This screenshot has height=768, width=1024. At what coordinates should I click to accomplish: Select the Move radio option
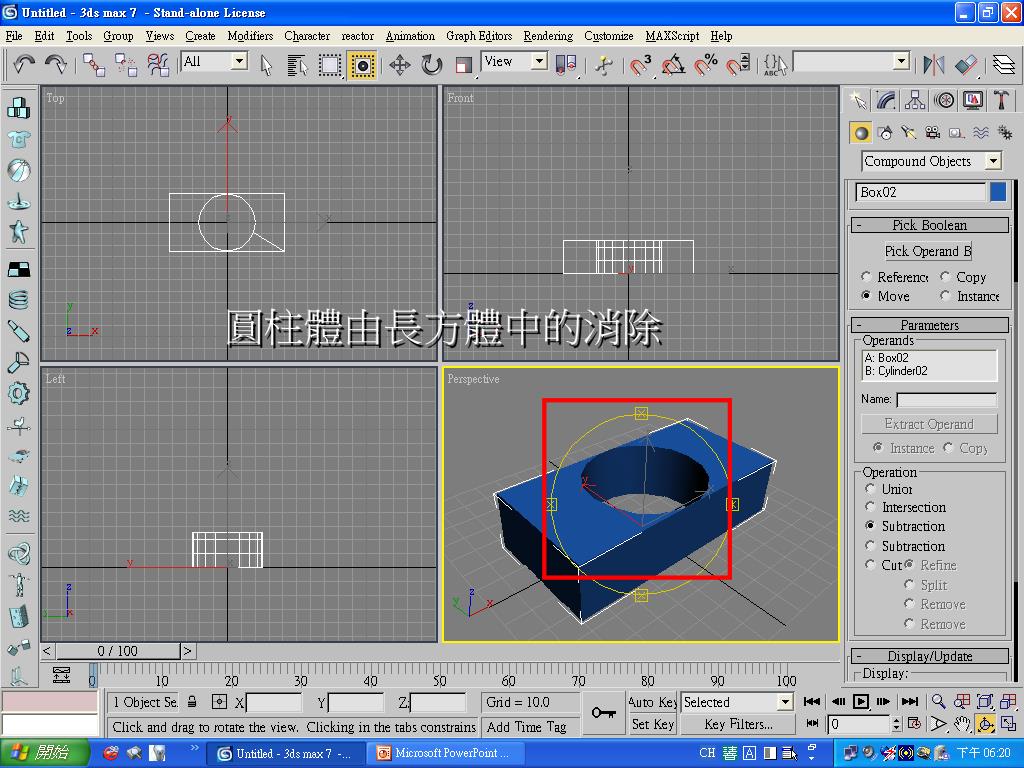(x=867, y=295)
